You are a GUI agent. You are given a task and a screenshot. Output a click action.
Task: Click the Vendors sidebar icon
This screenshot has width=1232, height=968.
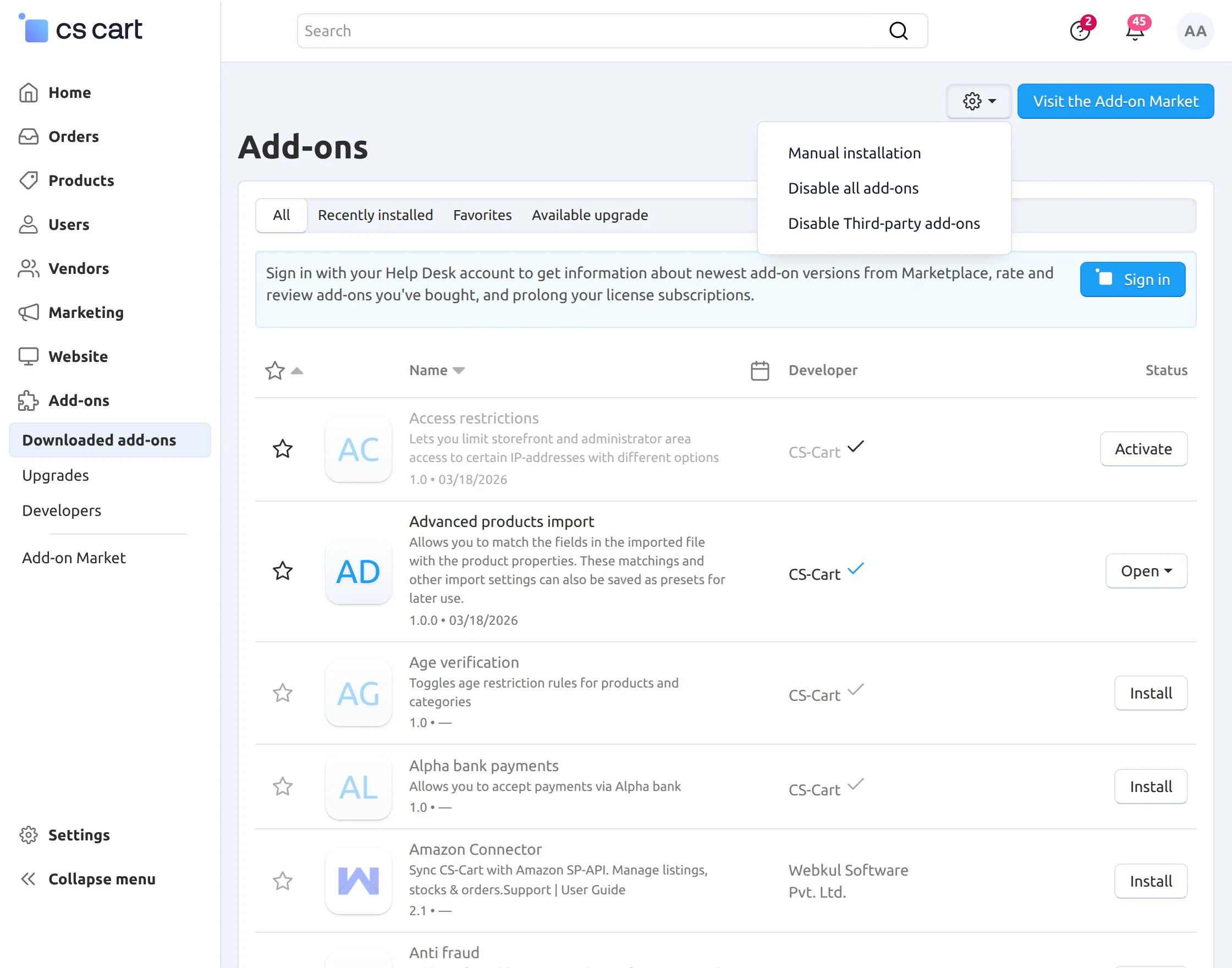(x=29, y=268)
